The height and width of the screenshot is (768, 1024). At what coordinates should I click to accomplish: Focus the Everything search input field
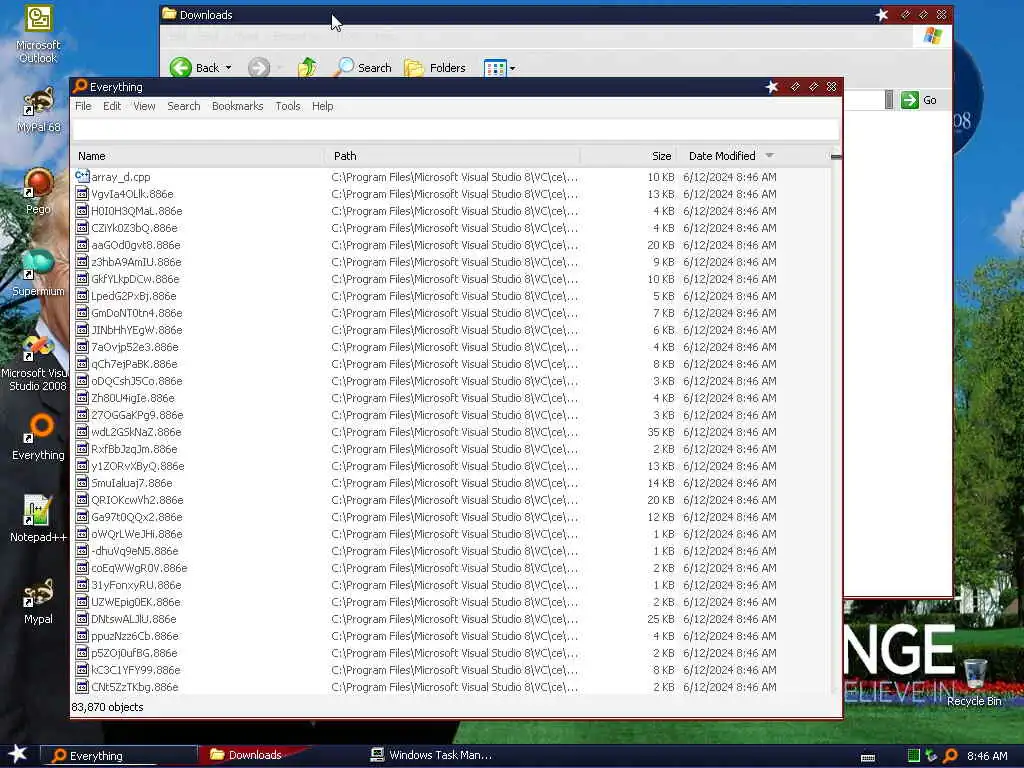(x=456, y=130)
